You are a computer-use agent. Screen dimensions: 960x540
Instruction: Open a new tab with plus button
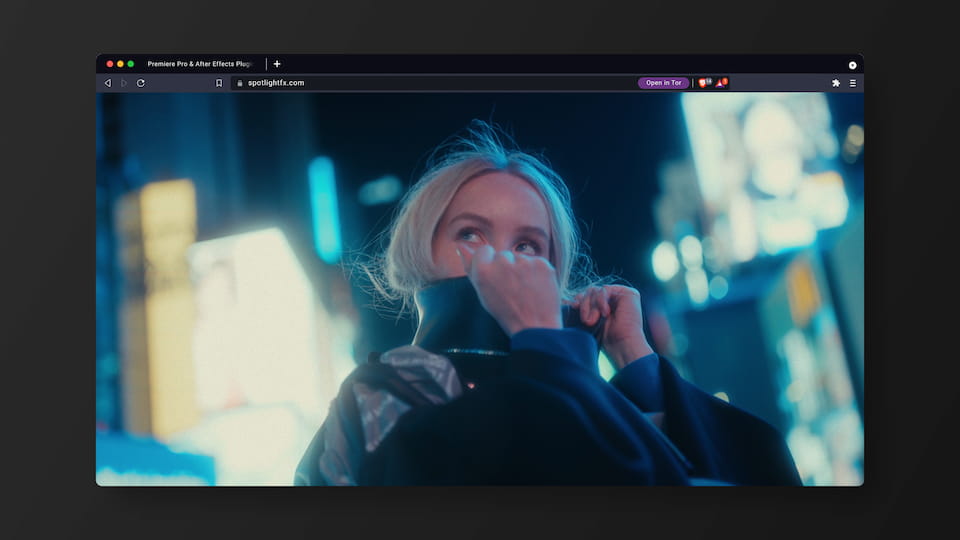click(x=277, y=64)
